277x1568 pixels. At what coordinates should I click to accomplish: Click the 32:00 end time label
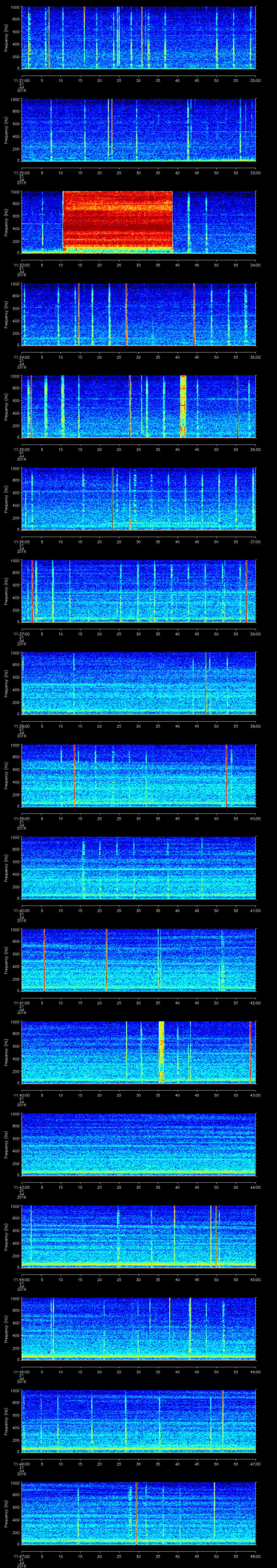pos(255,80)
